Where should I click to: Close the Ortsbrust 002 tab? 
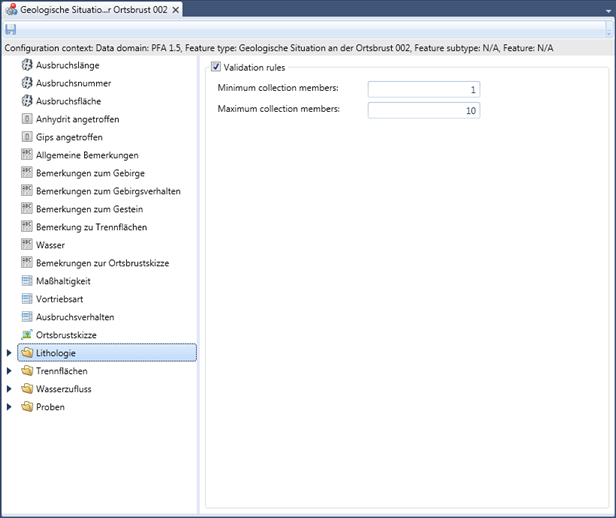[176, 9]
